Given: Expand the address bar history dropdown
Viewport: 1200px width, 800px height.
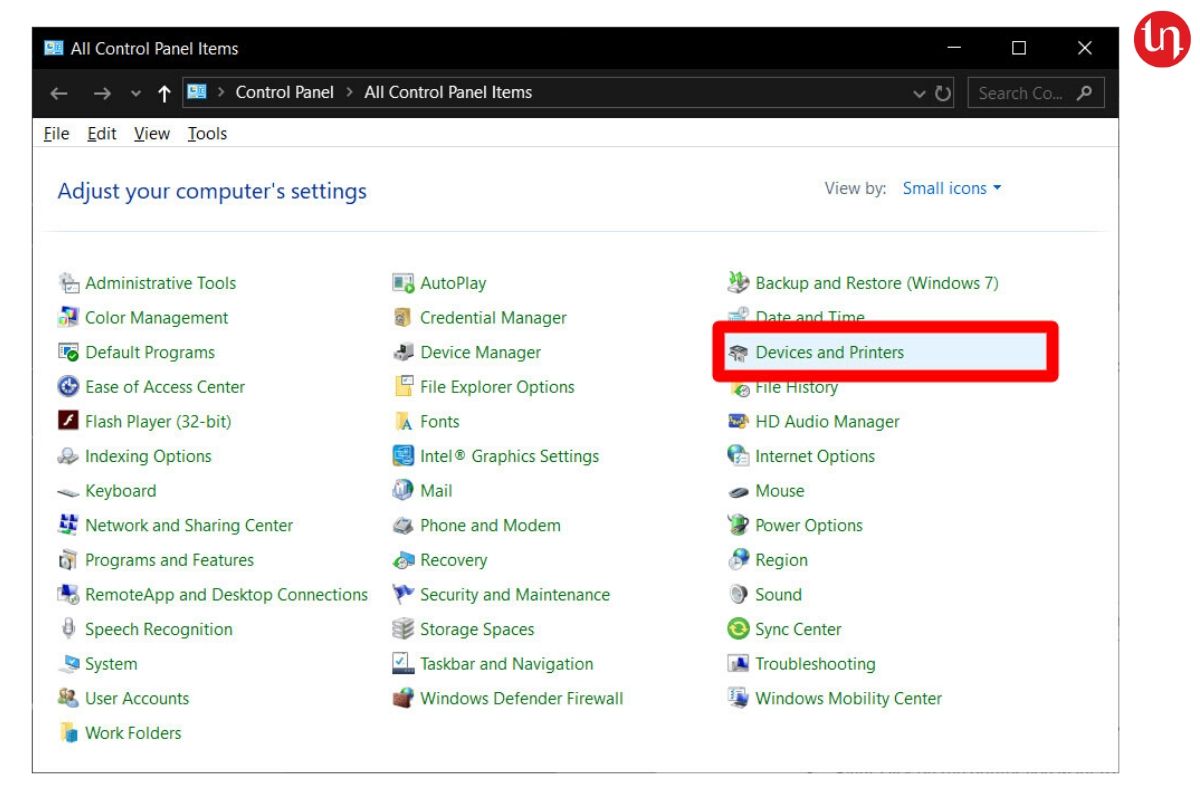Looking at the screenshot, I should [x=920, y=93].
